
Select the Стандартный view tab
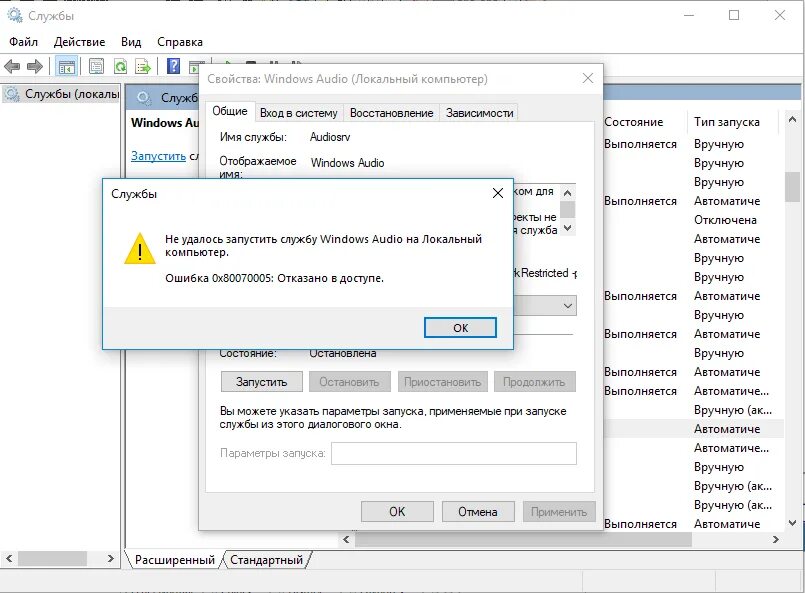click(x=266, y=560)
